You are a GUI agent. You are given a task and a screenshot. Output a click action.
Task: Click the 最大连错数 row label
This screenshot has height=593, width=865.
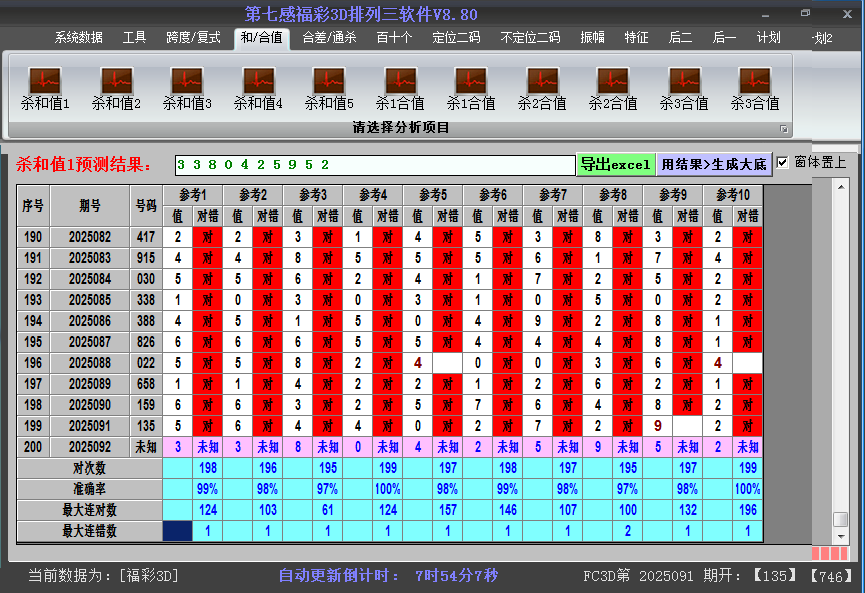90,531
